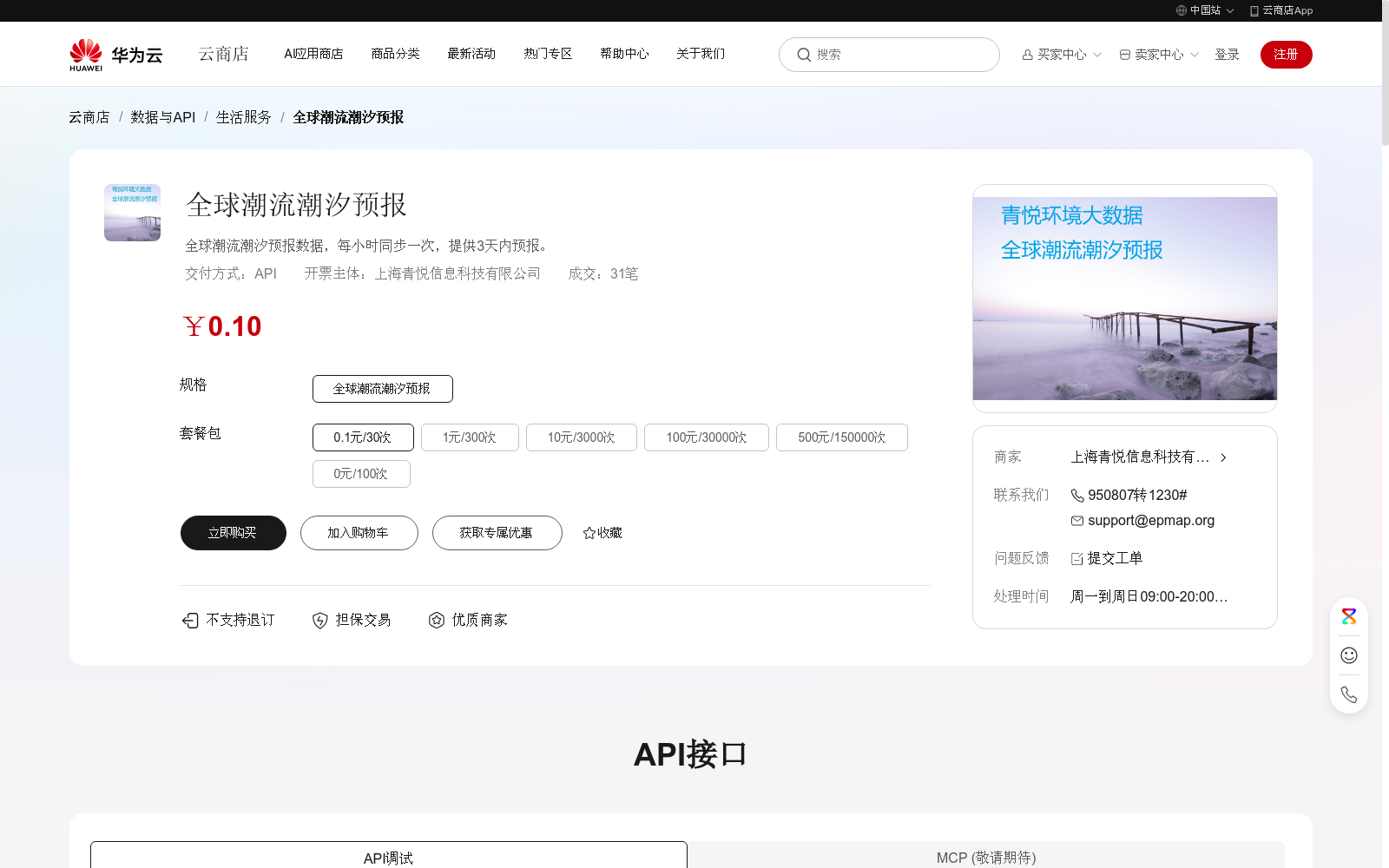1389x868 pixels.
Task: Select the 100元/30000次 package option
Action: (706, 437)
